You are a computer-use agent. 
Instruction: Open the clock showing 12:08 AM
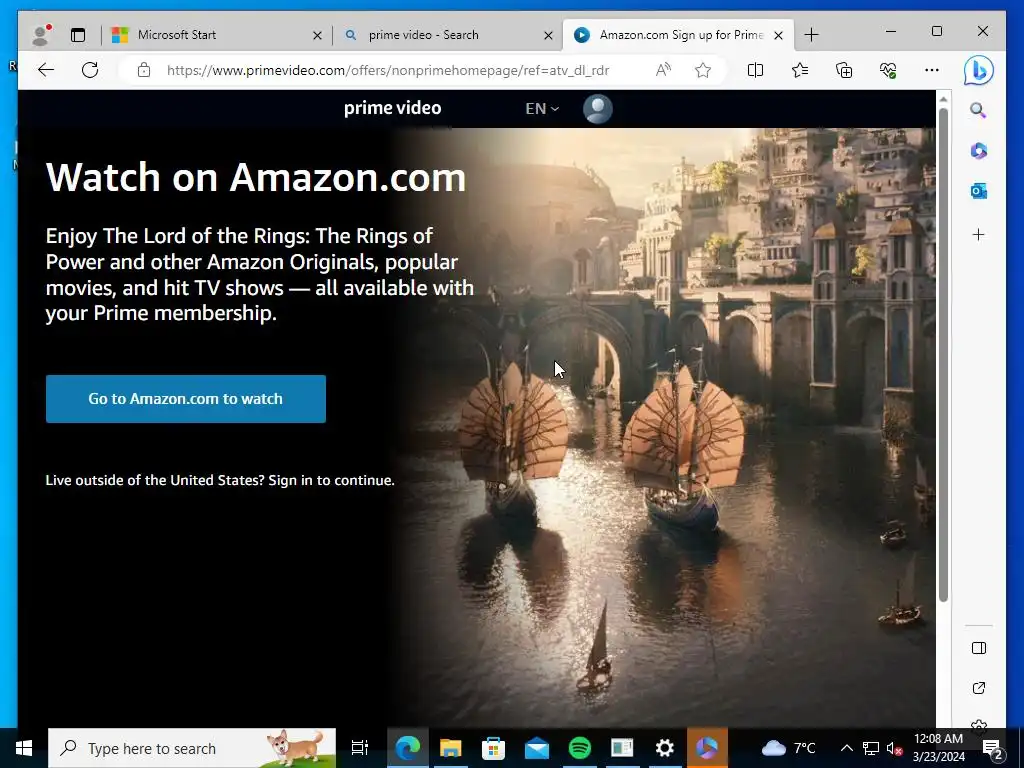[938, 748]
